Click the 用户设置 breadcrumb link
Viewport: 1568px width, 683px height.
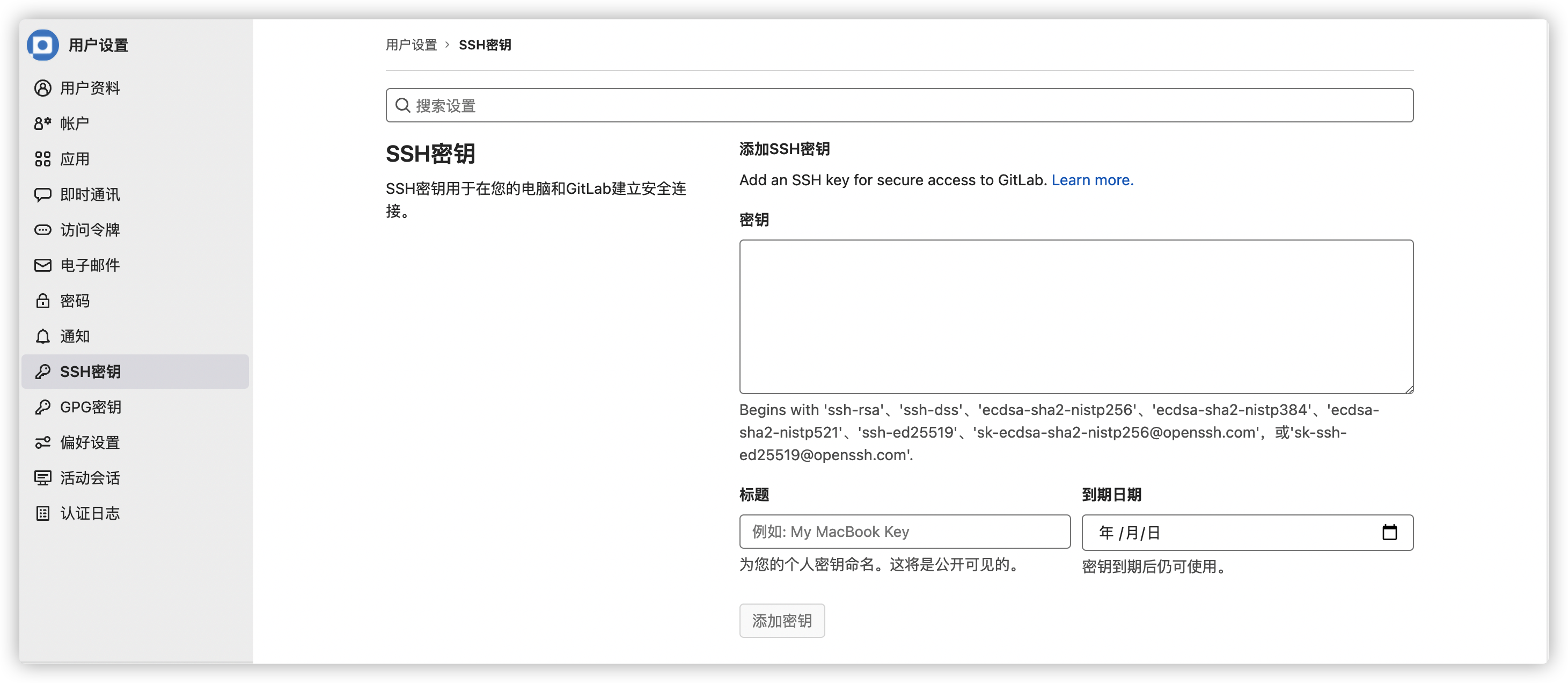point(412,45)
